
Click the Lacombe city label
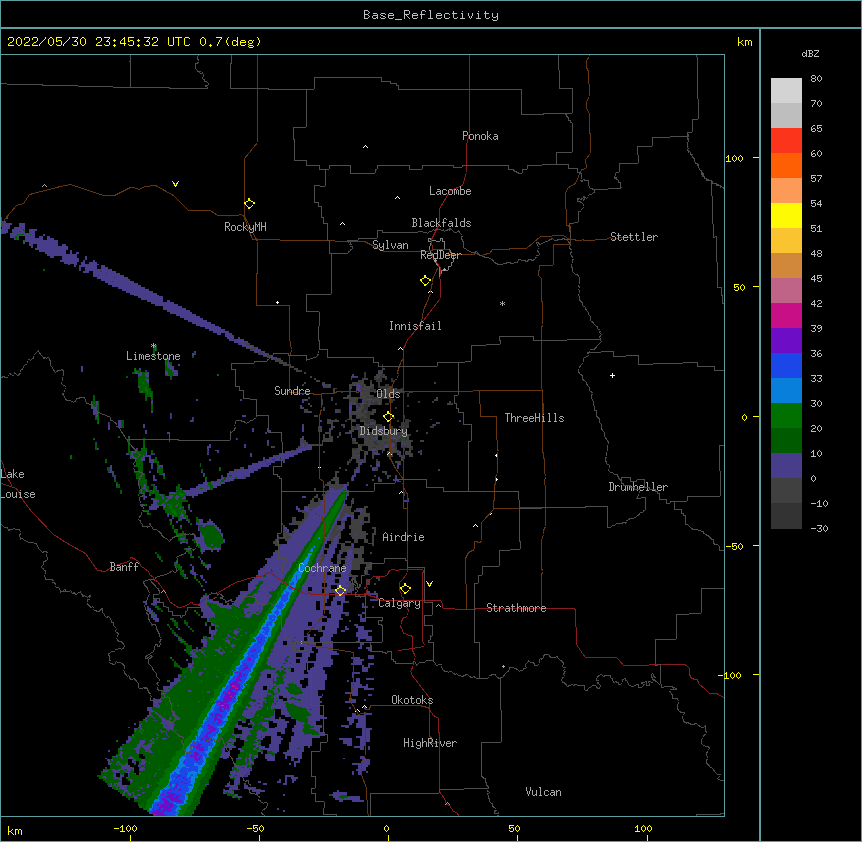(x=450, y=191)
